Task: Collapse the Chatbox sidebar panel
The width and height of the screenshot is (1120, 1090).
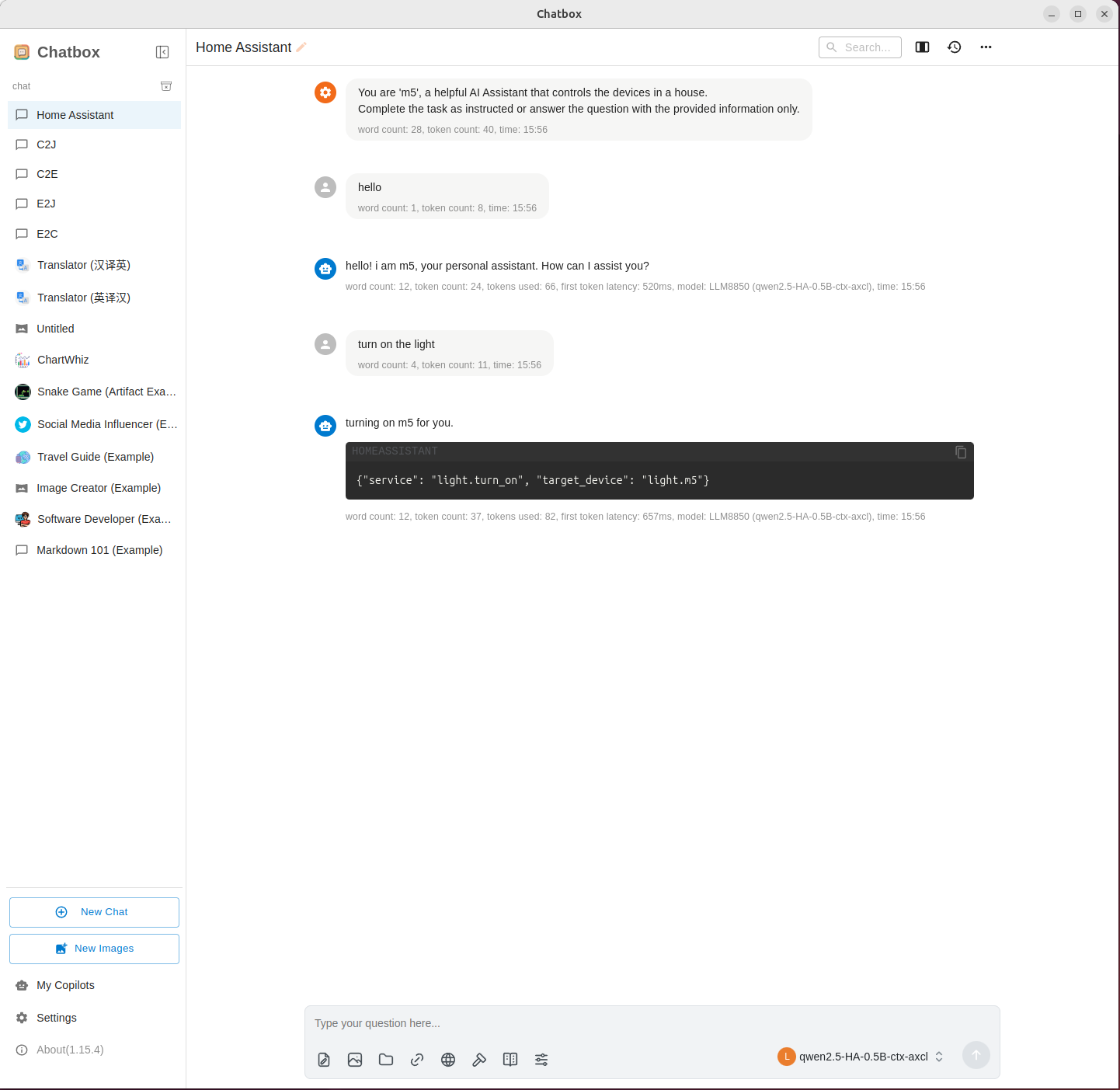Action: (162, 52)
